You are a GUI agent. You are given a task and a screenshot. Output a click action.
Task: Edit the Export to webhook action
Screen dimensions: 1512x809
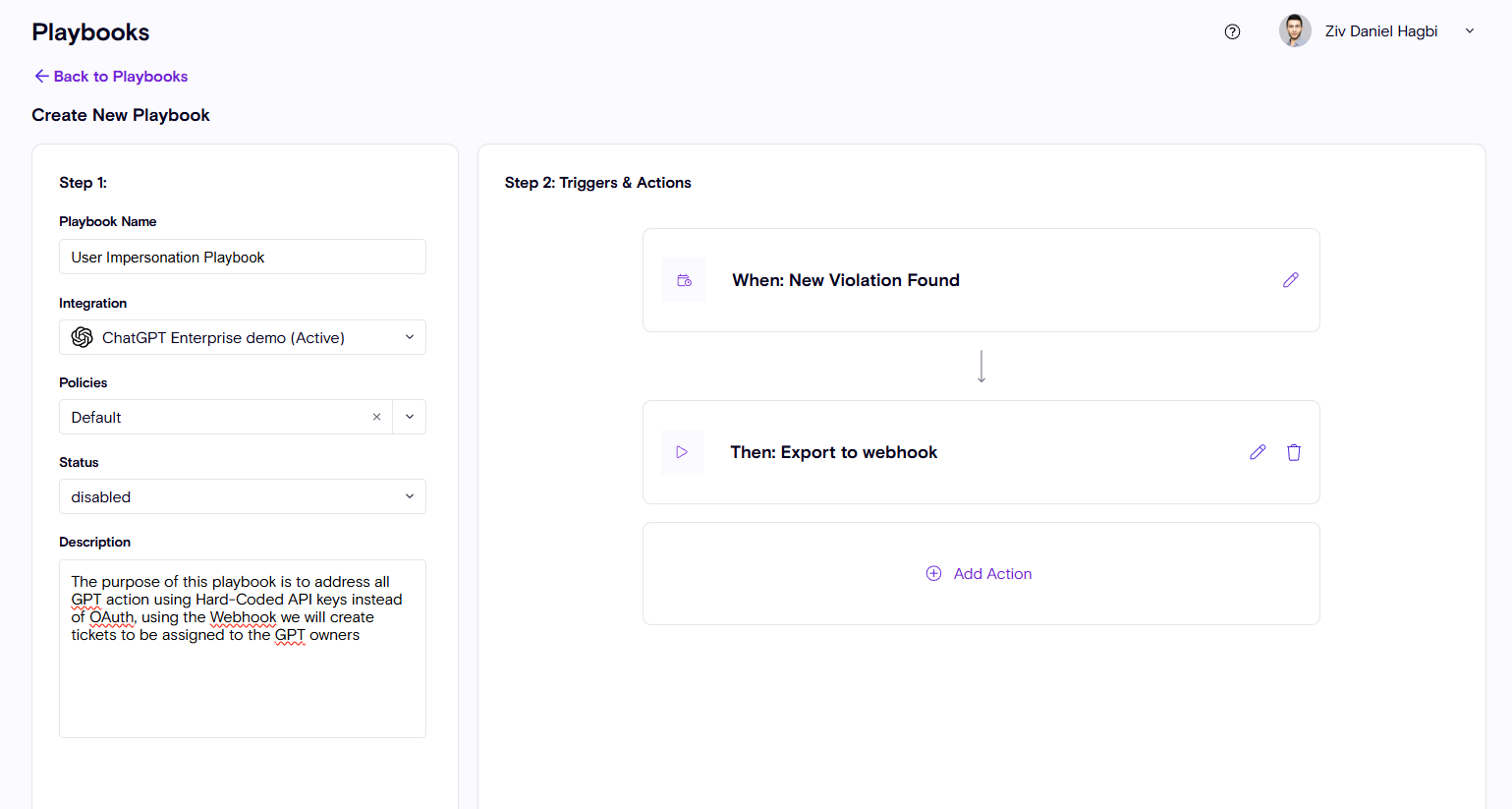[x=1257, y=452]
